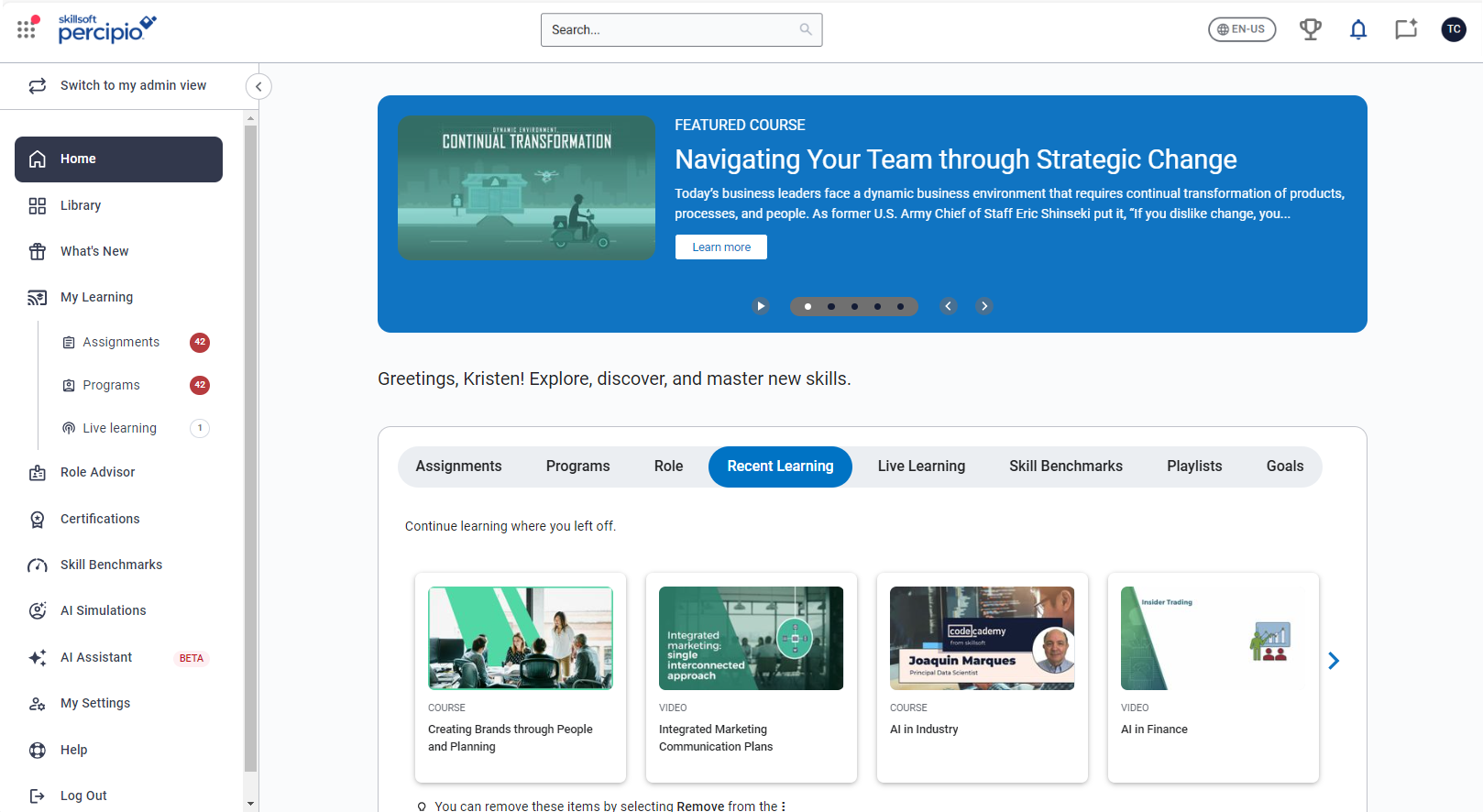The image size is (1483, 812).
Task: Click the search magnifier icon
Action: tap(806, 29)
